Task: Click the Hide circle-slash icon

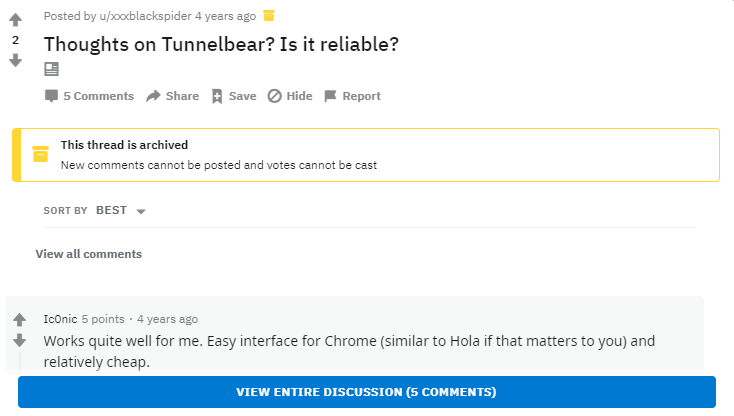Action: [x=274, y=96]
